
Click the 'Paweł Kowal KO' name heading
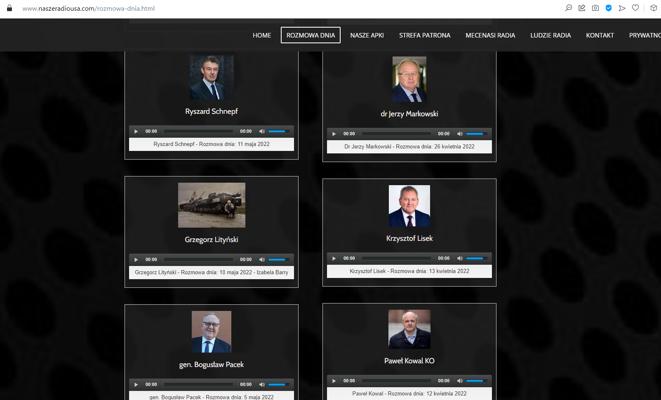coord(409,361)
